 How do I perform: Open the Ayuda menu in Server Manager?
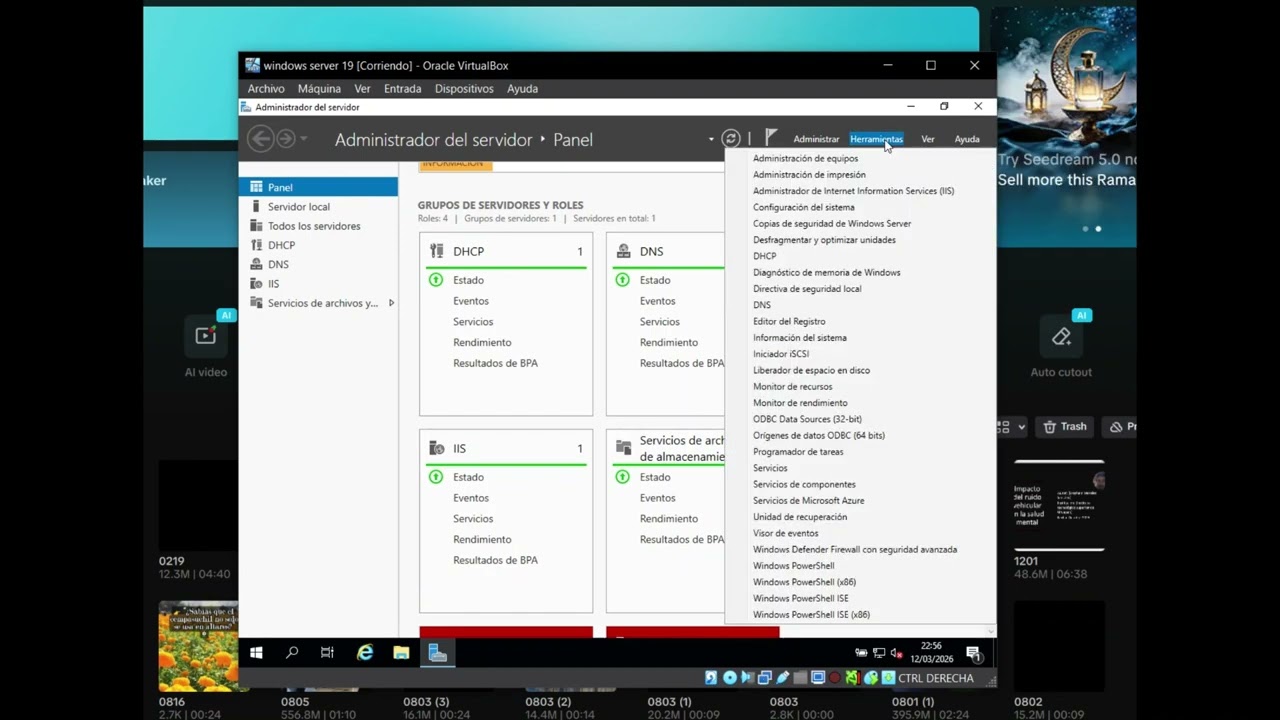click(x=967, y=139)
